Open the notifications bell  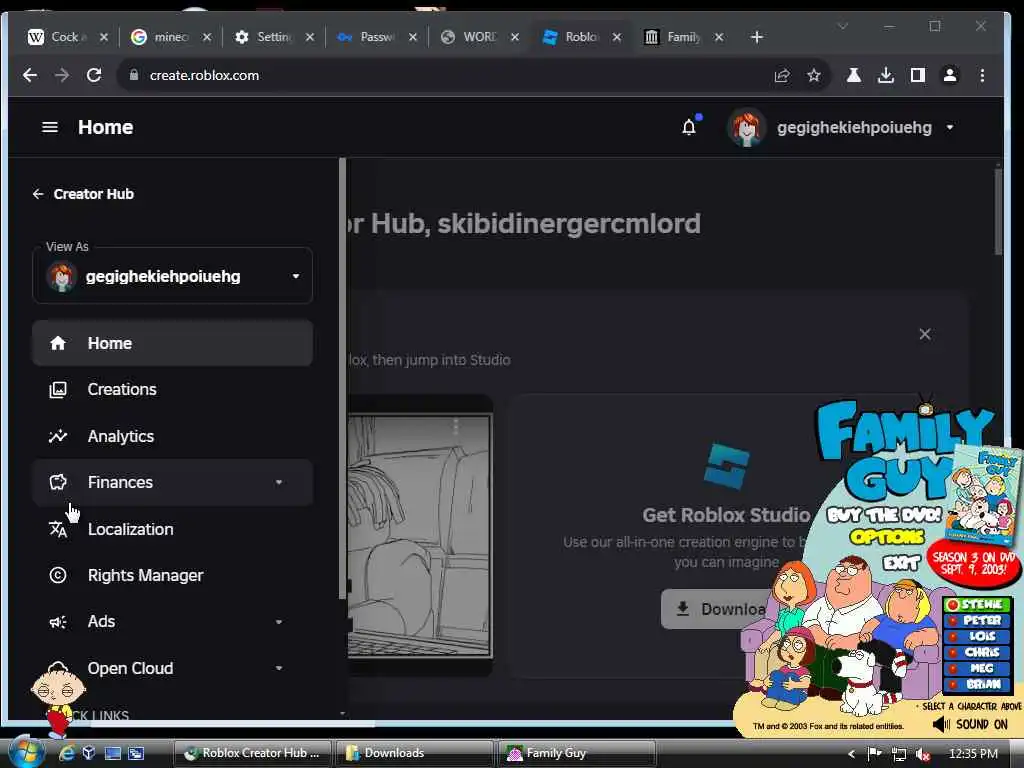coord(689,127)
